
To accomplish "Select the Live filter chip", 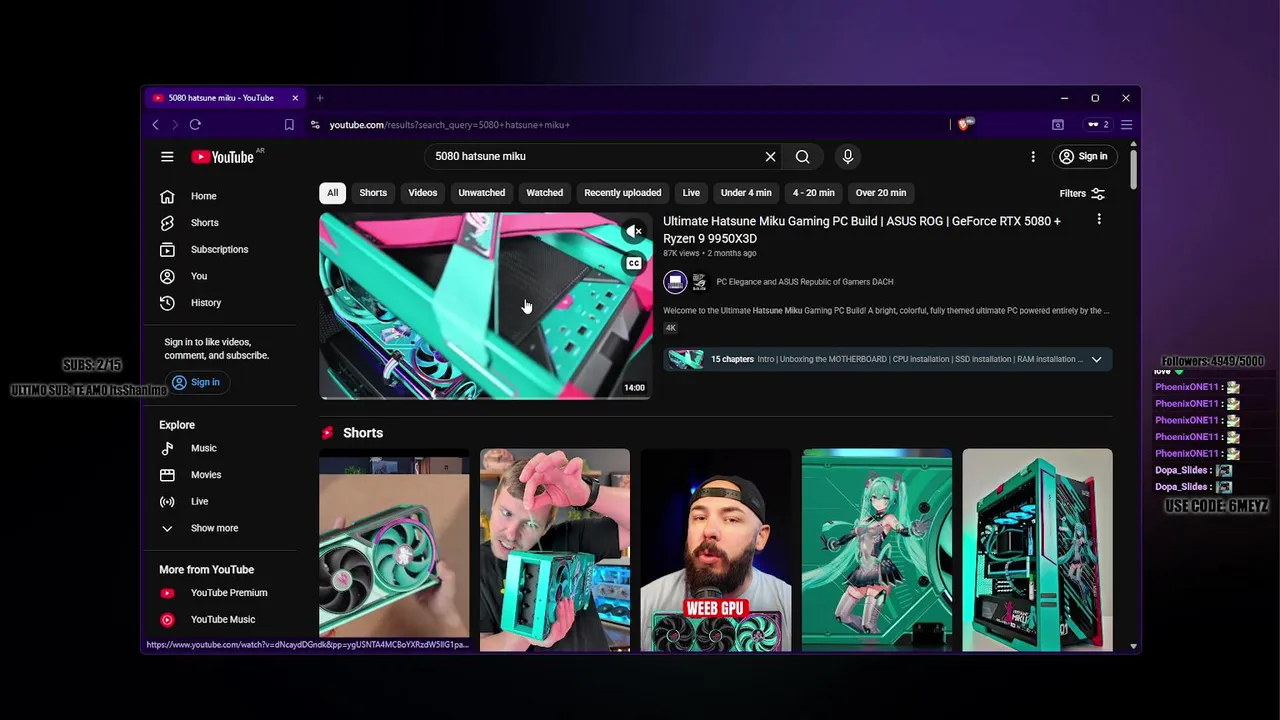I will pyautogui.click(x=691, y=193).
